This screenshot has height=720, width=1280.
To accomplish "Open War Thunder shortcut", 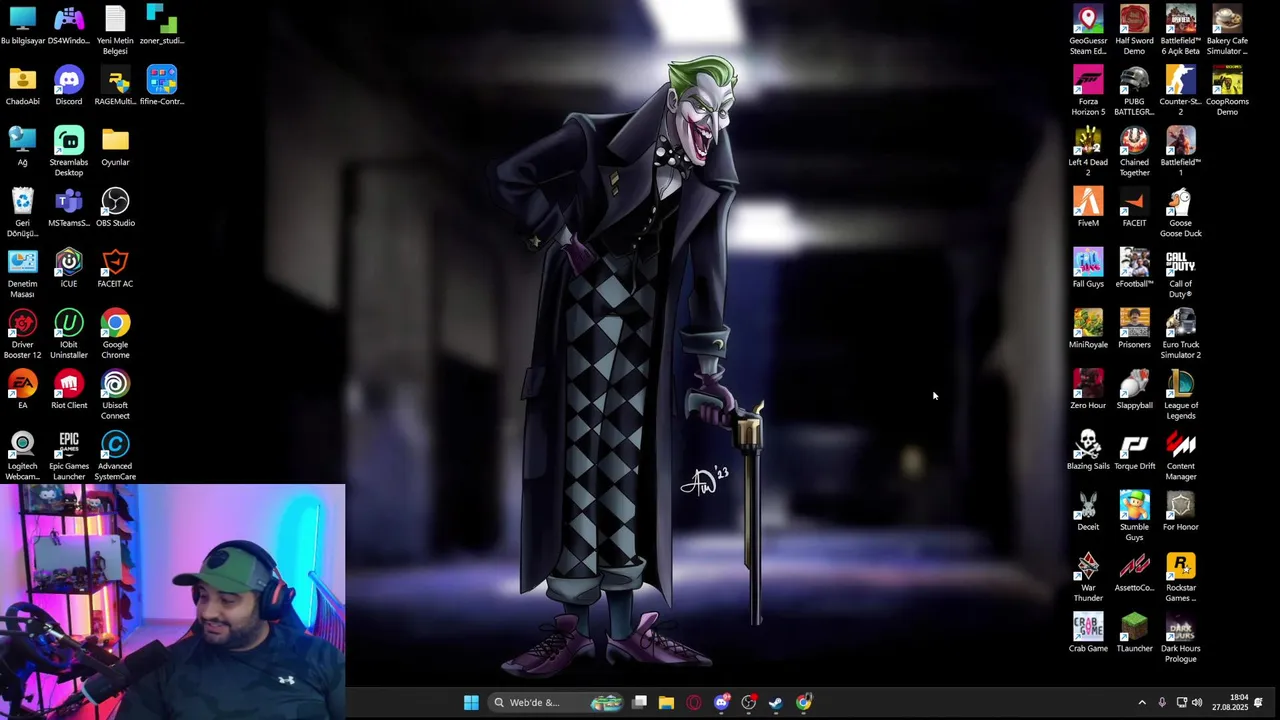I will pos(1088,577).
